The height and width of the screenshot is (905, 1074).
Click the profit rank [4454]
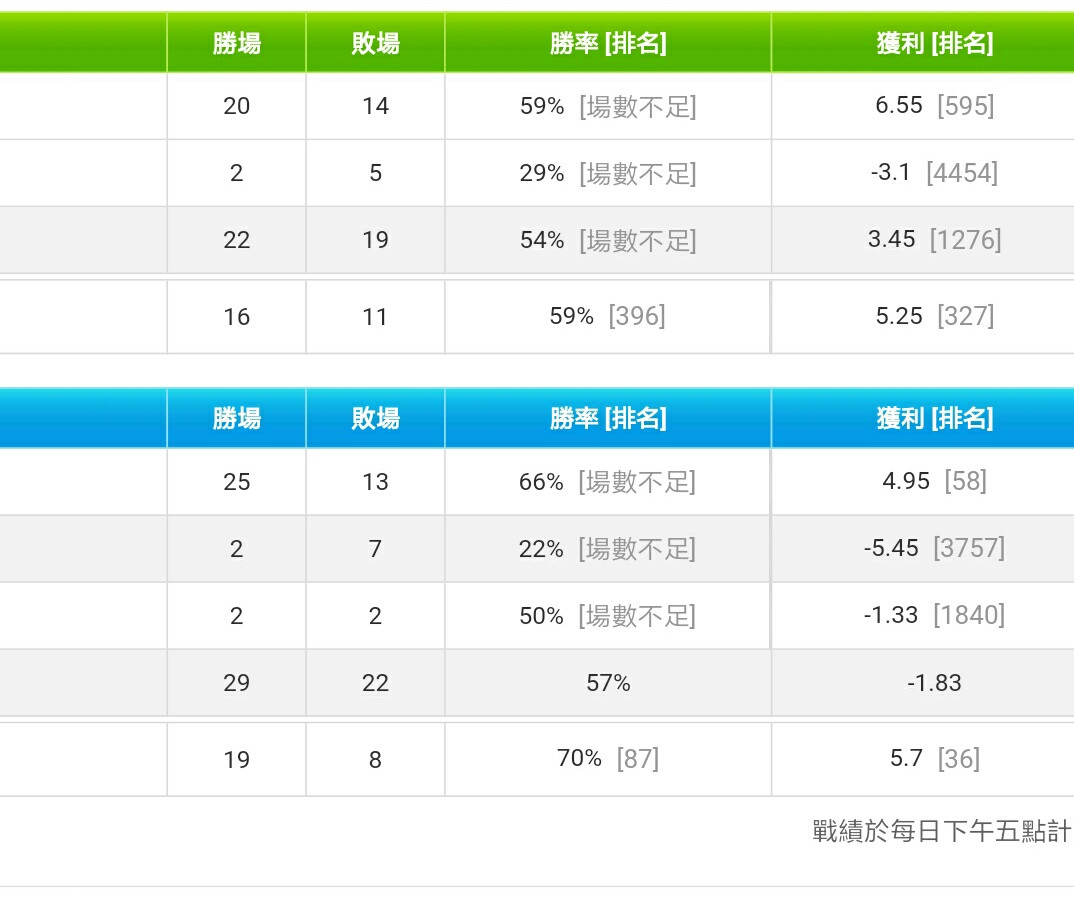[x=962, y=173]
